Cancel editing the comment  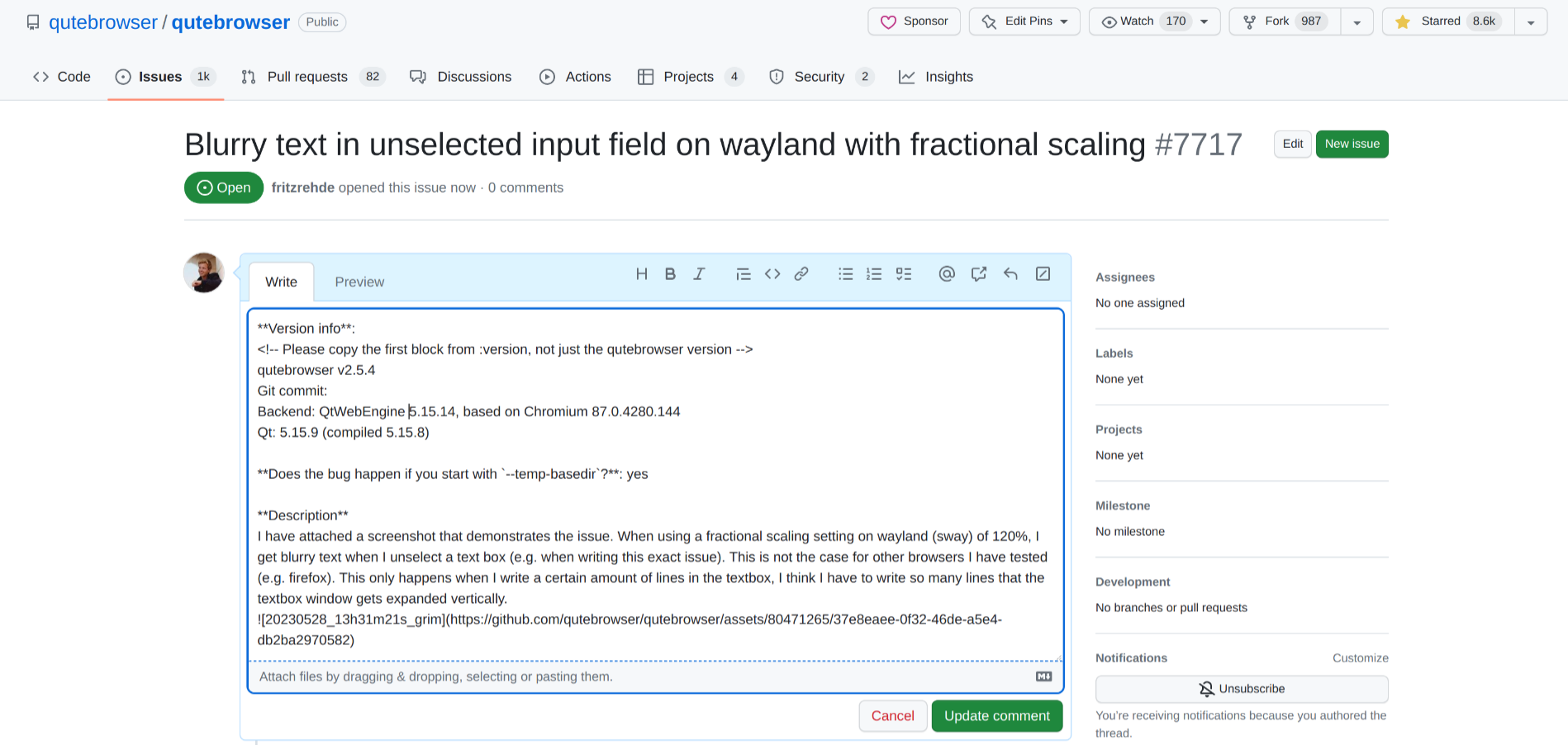click(893, 715)
